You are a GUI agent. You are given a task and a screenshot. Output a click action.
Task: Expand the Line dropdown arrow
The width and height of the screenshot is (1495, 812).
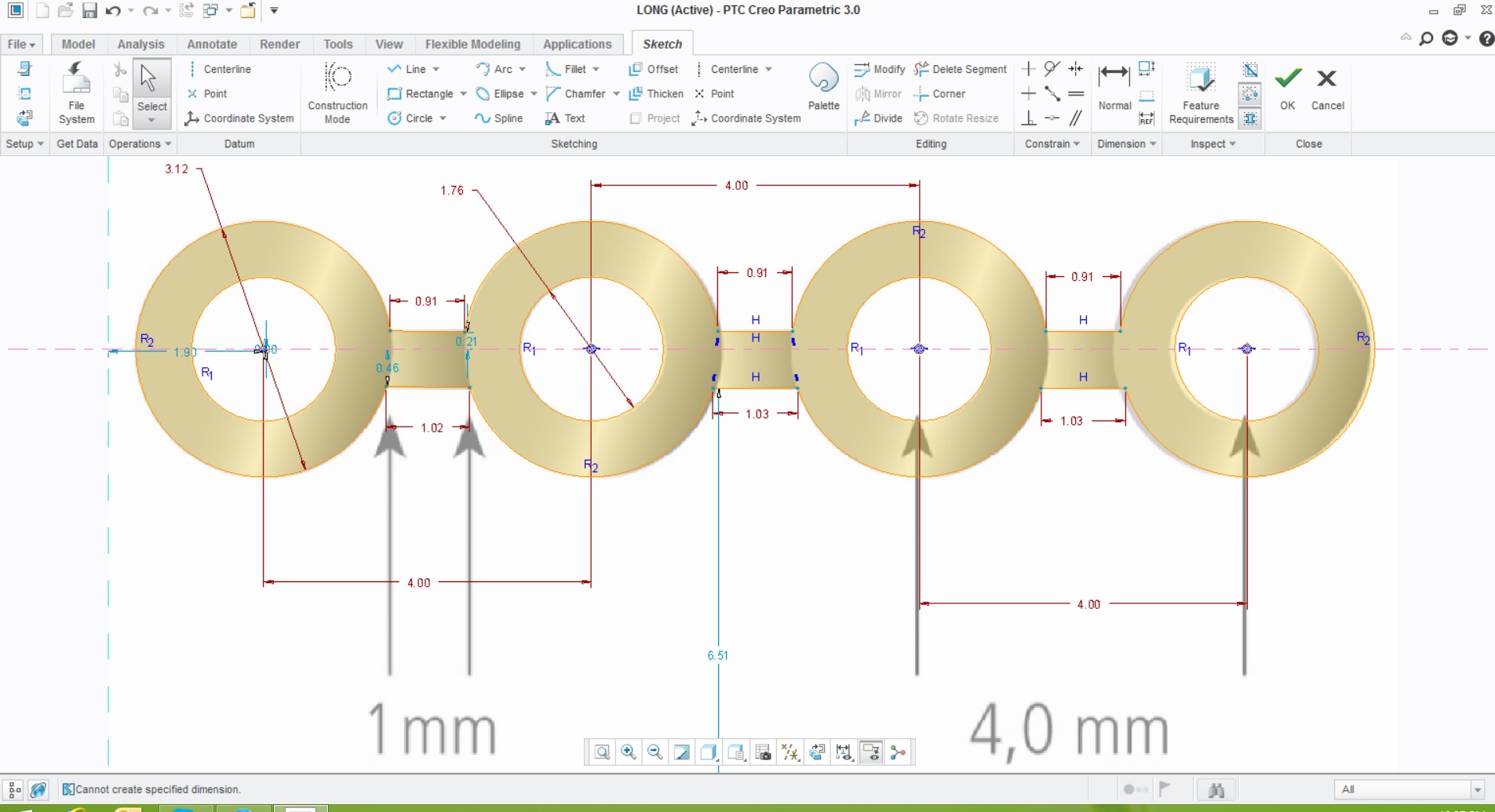point(436,69)
